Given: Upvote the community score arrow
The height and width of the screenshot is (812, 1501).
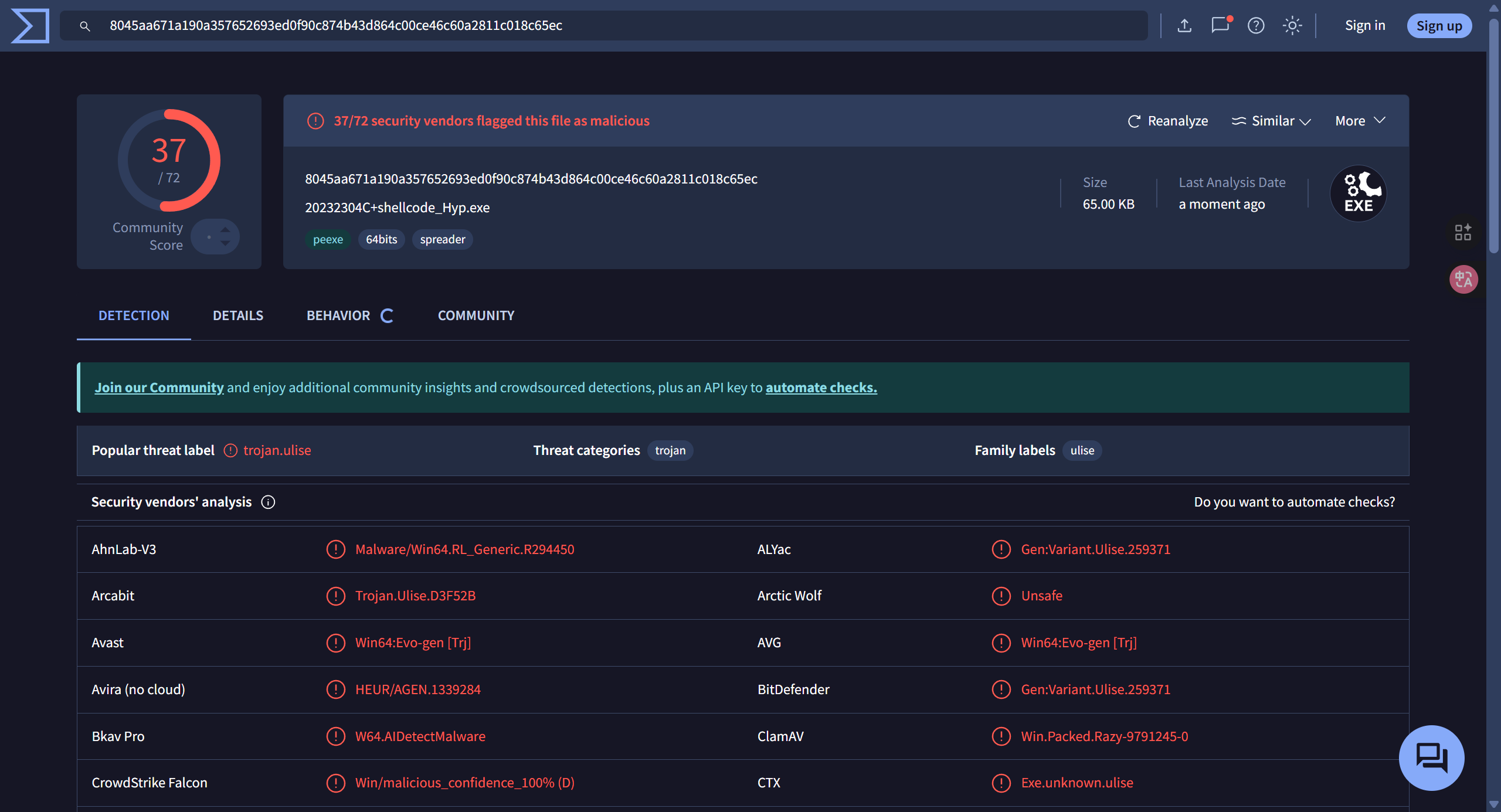Looking at the screenshot, I should coord(225,230).
